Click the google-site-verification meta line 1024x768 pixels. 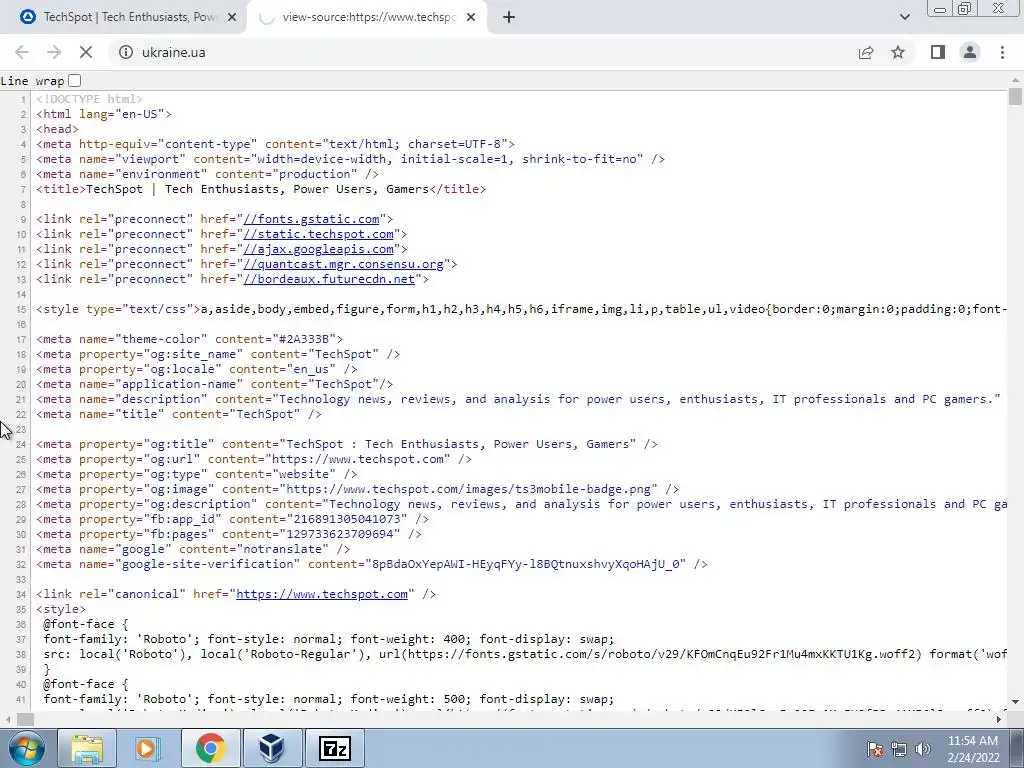(372, 564)
